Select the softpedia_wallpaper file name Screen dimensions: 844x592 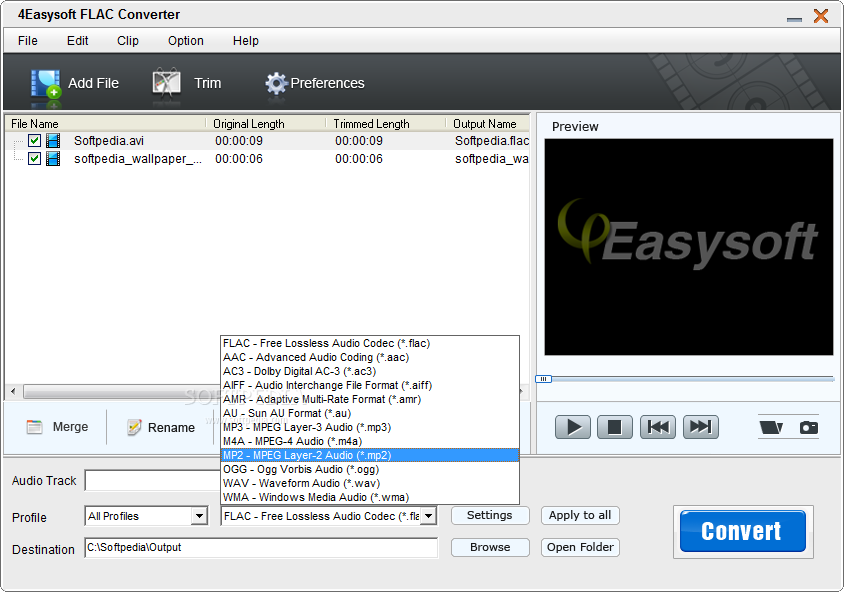click(138, 159)
